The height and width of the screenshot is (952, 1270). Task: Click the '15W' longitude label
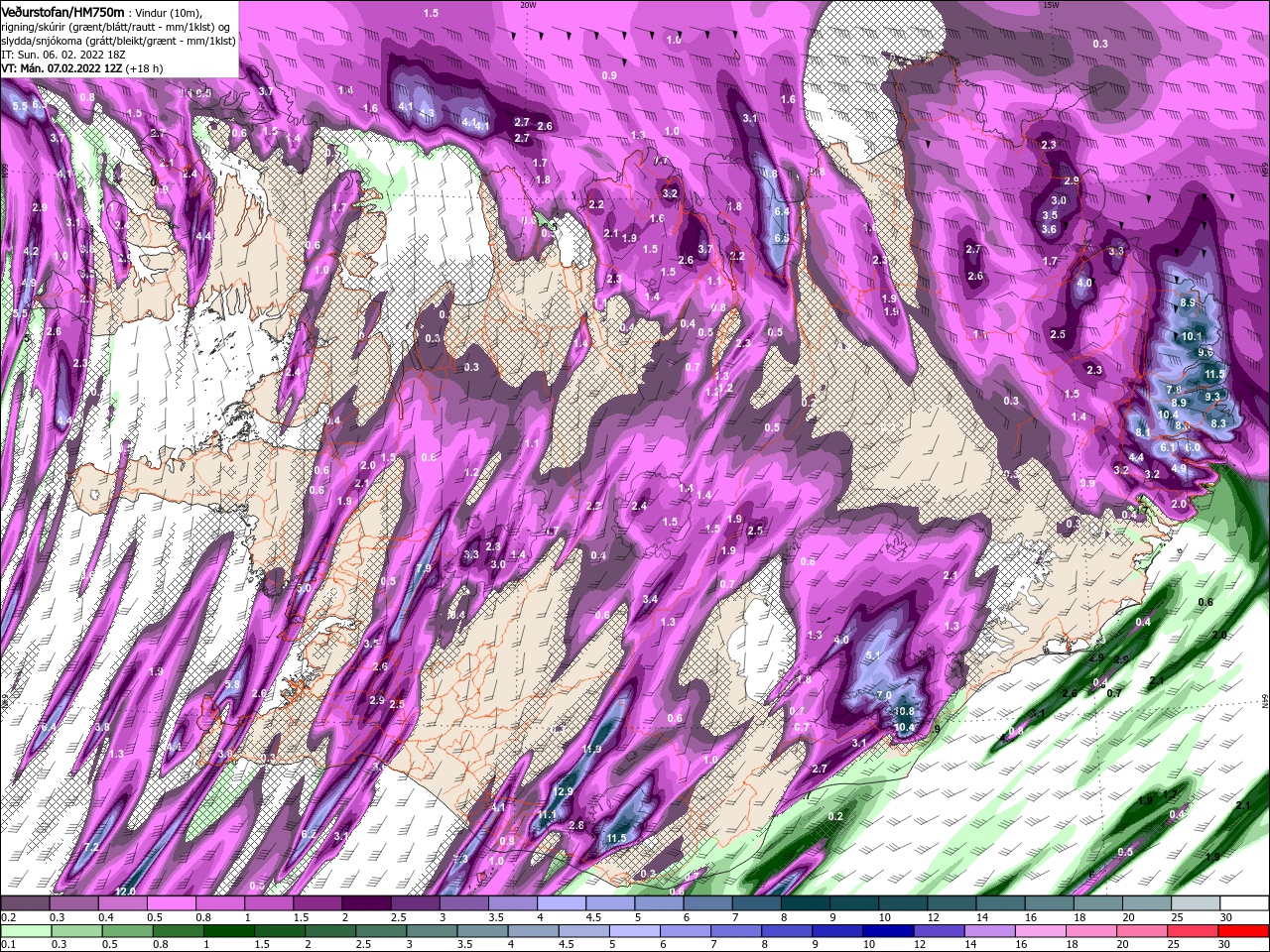pos(1051,4)
